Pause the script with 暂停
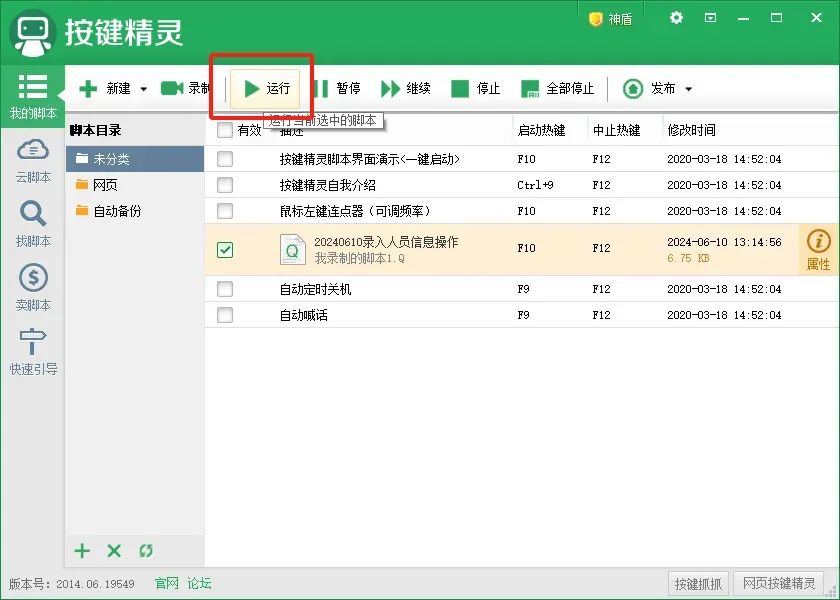 pyautogui.click(x=339, y=88)
